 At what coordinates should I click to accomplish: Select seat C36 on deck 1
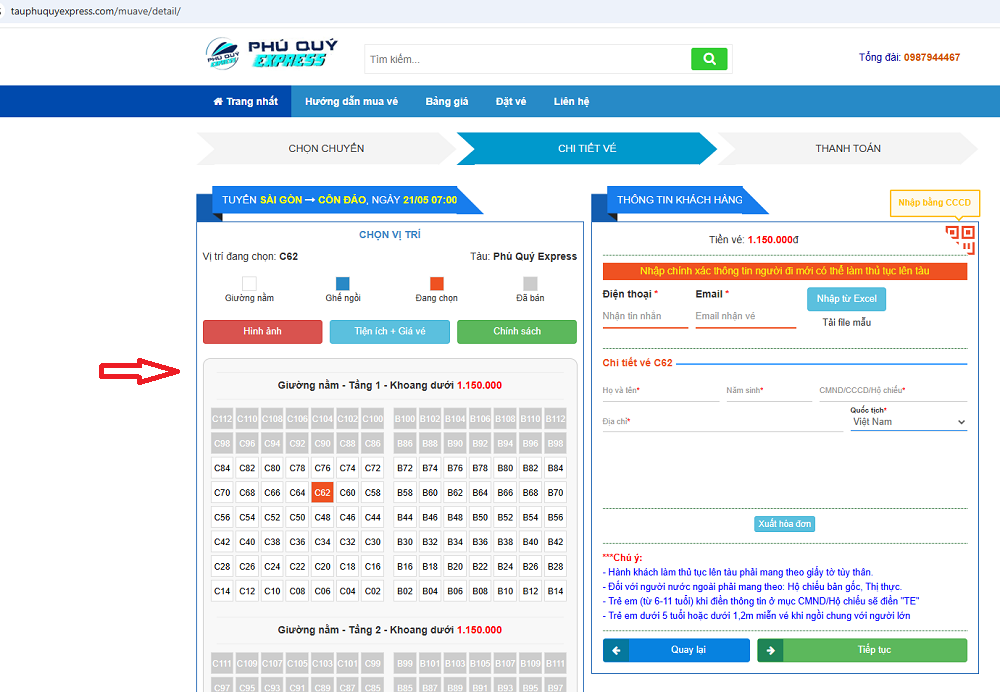297,541
